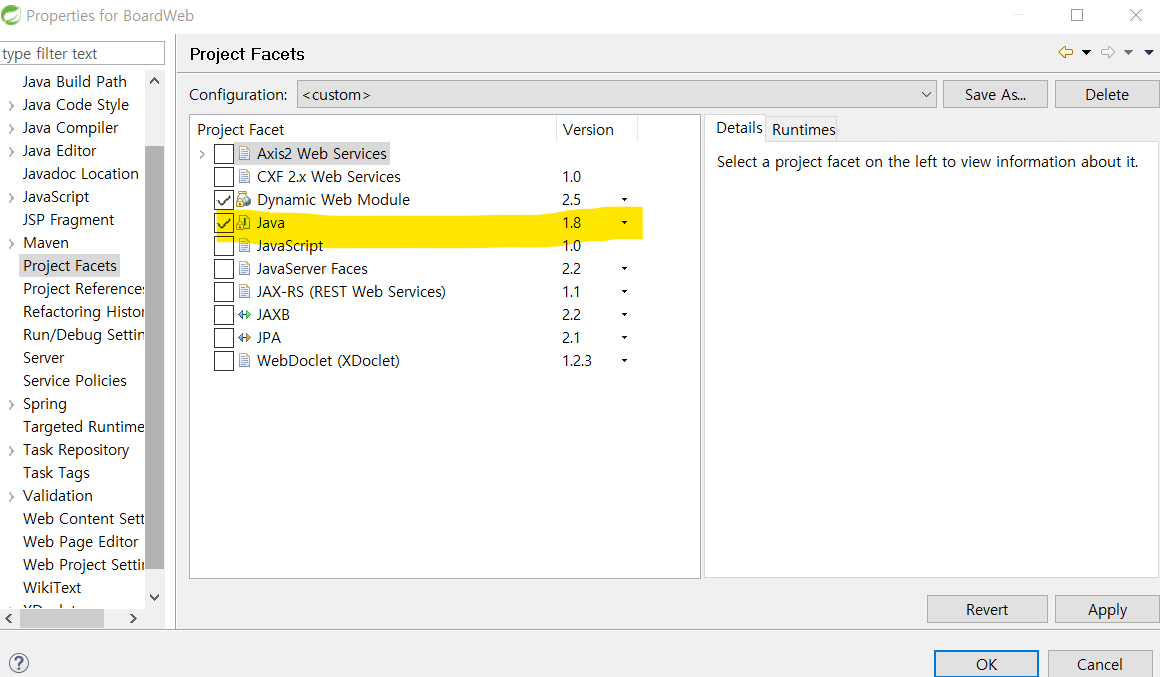This screenshot has height=677, width=1160.
Task: Expand the Spring node in sidebar
Action: click(11, 405)
